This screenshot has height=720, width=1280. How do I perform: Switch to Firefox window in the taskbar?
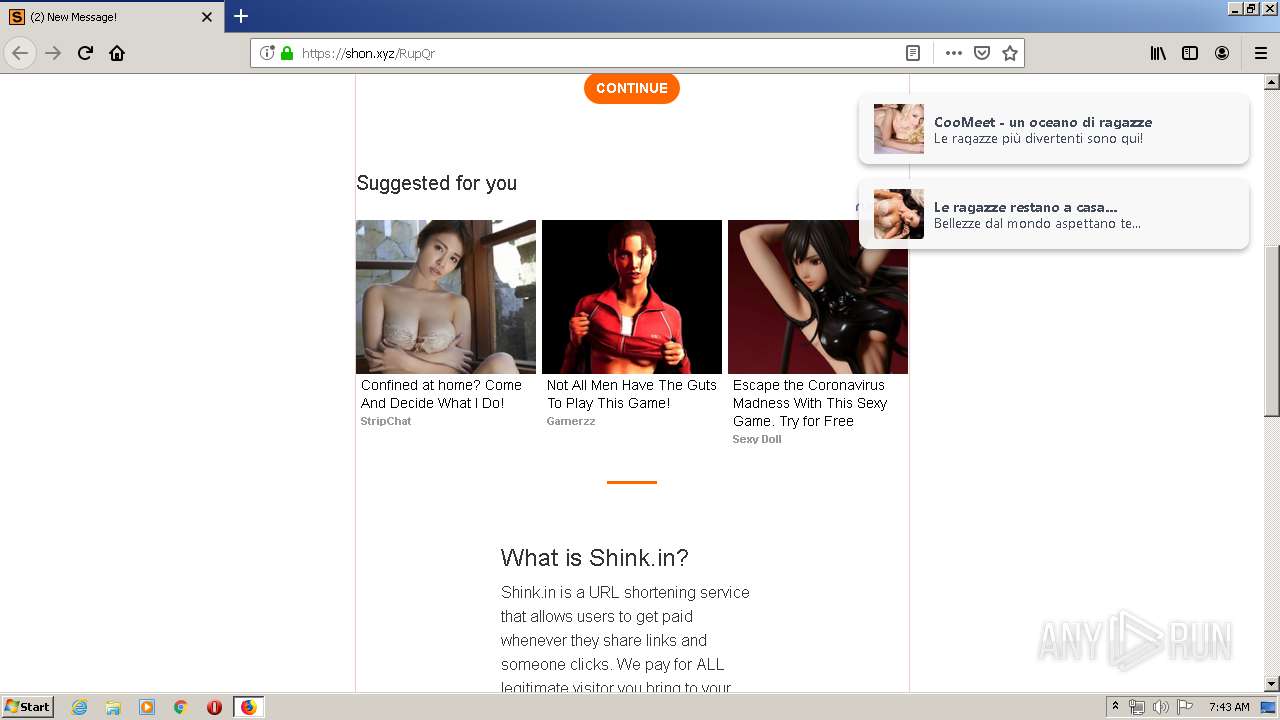248,707
